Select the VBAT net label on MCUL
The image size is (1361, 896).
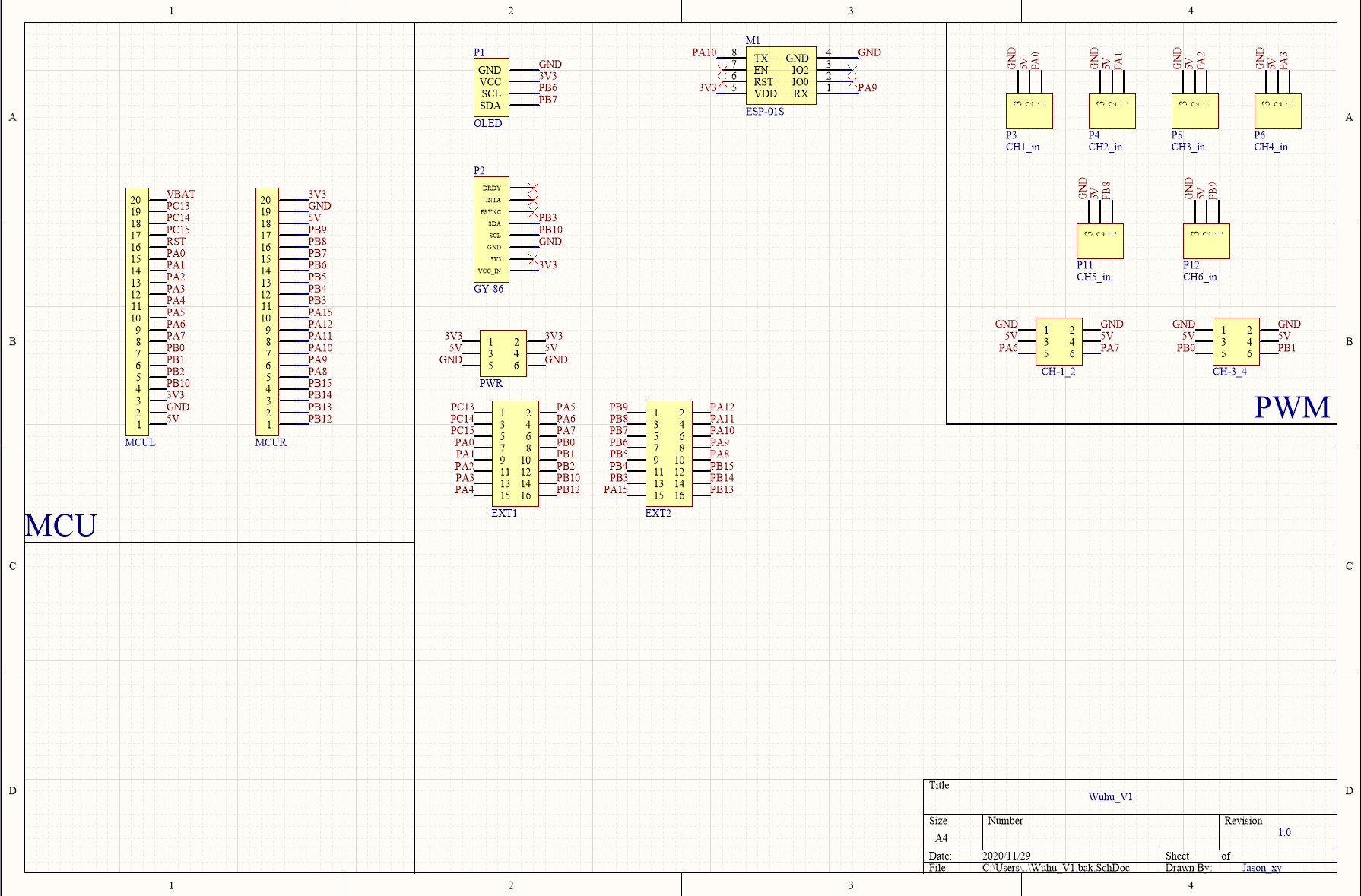[x=181, y=195]
